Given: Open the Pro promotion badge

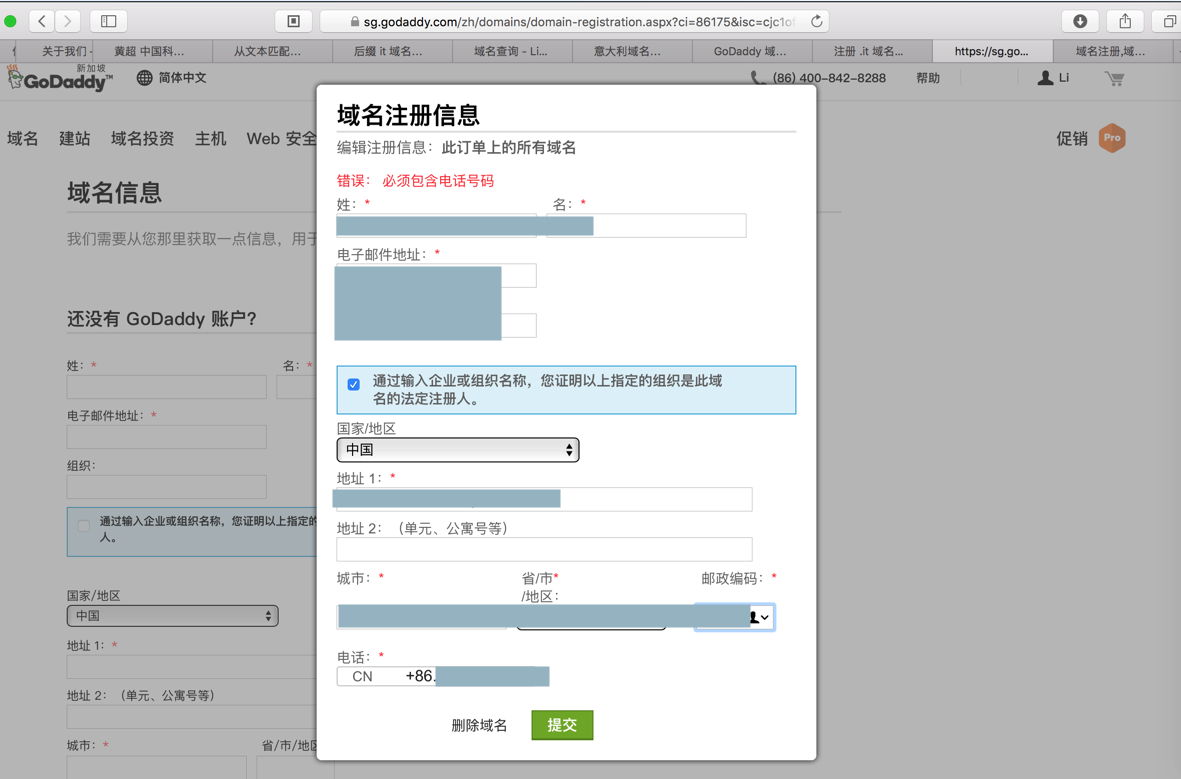Looking at the screenshot, I should [1112, 138].
